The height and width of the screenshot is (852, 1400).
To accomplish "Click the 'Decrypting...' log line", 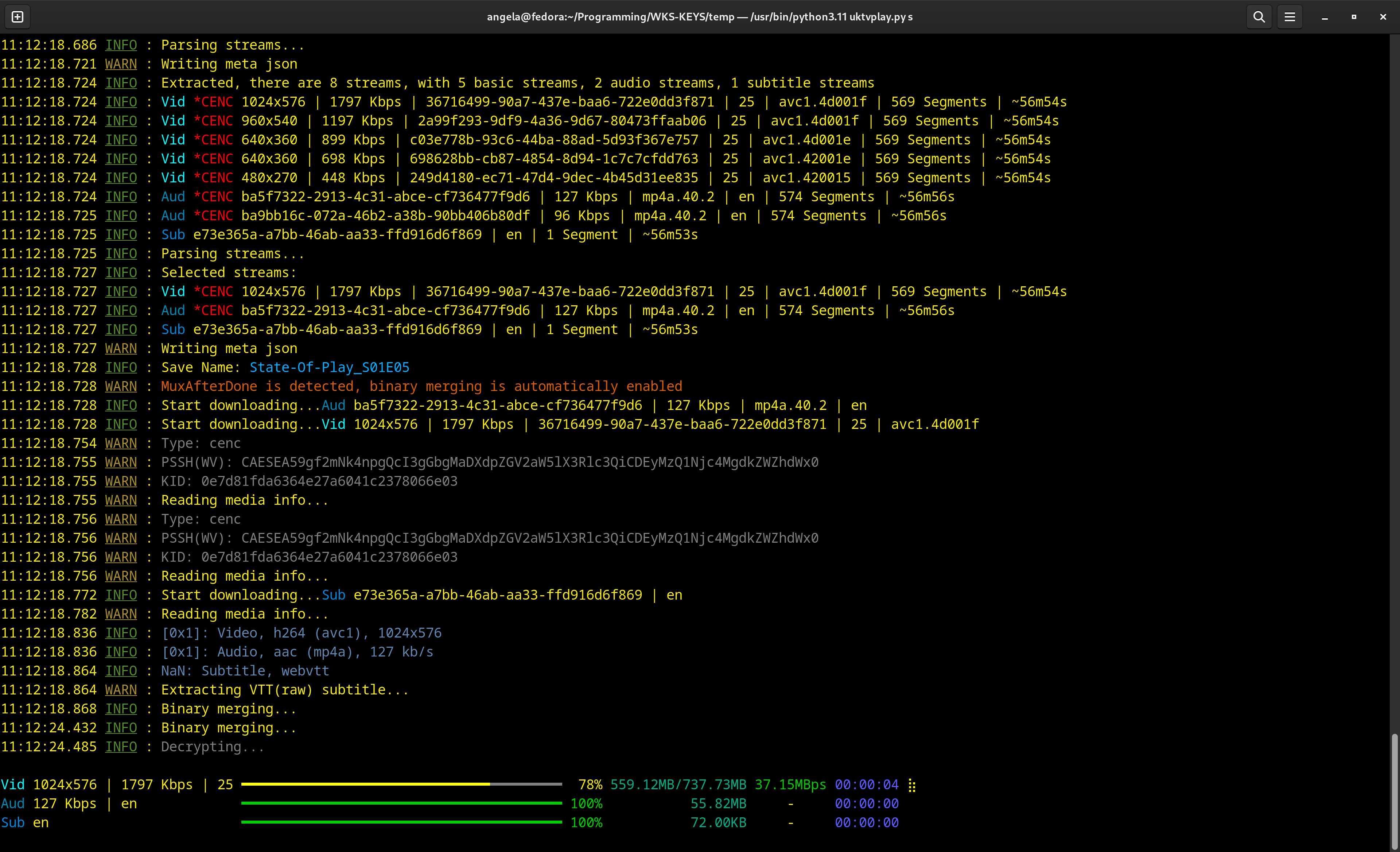I will pos(213,747).
